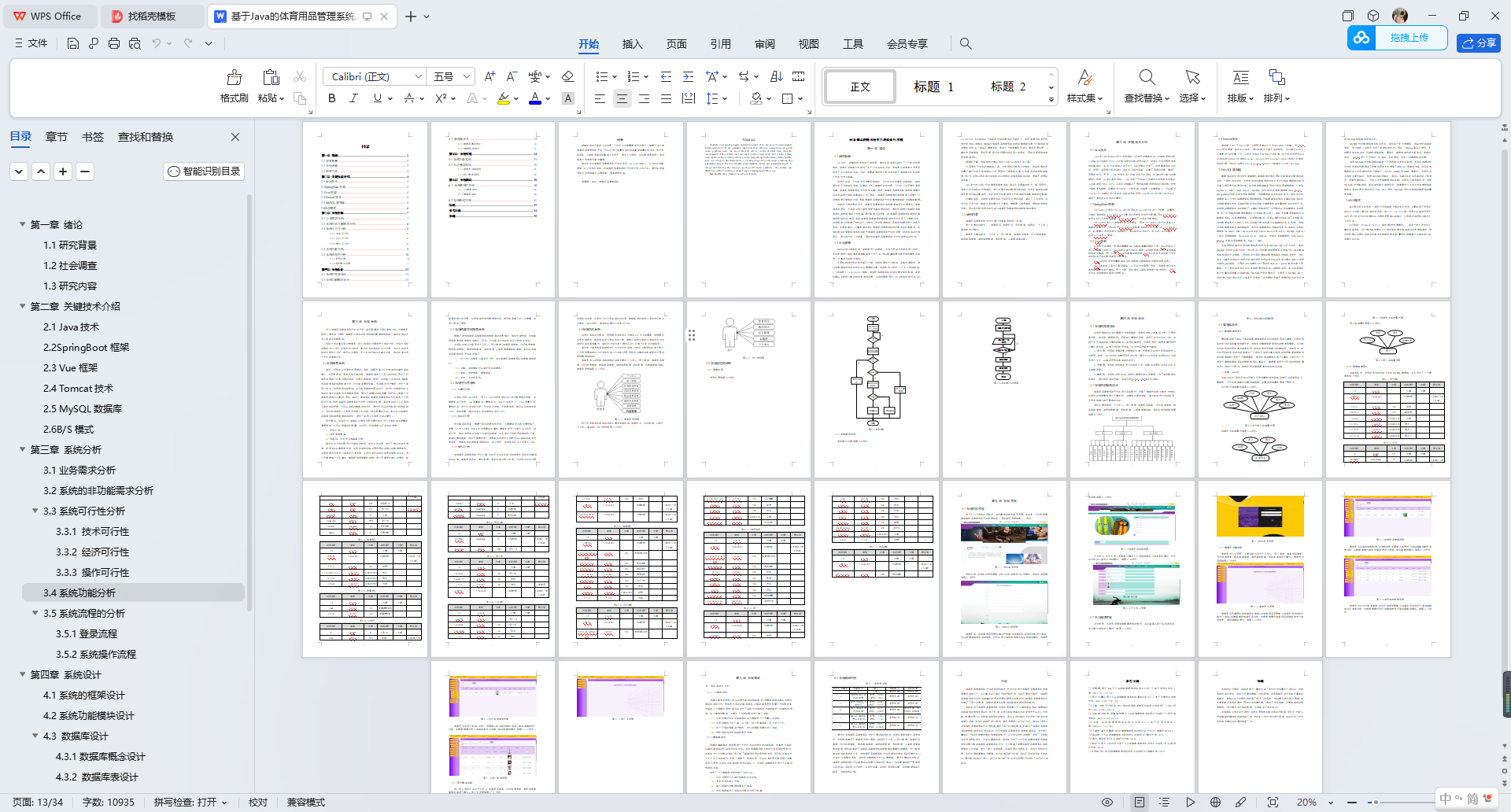Click the Style Set (样式集) icon
Image resolution: width=1511 pixels, height=812 pixels.
(x=1084, y=77)
